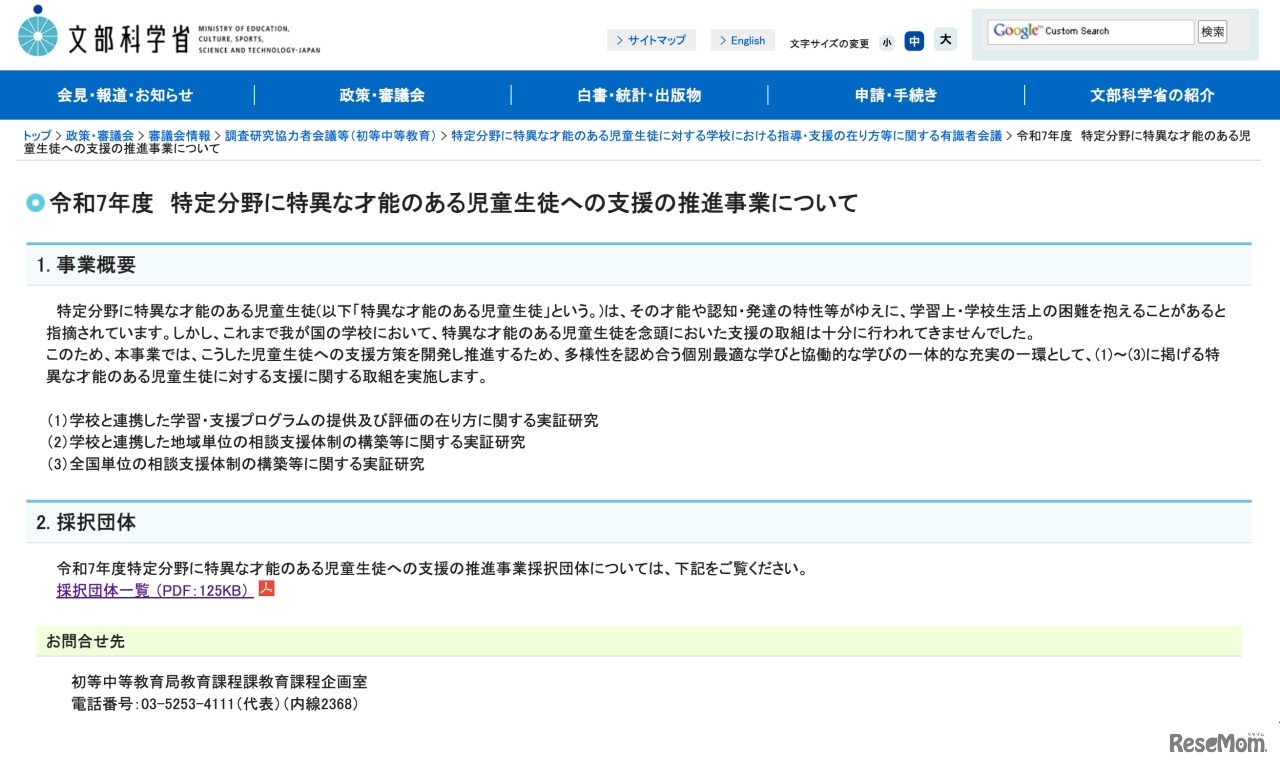Switch text size to 大
Image resolution: width=1280 pixels, height=766 pixels.
[945, 40]
